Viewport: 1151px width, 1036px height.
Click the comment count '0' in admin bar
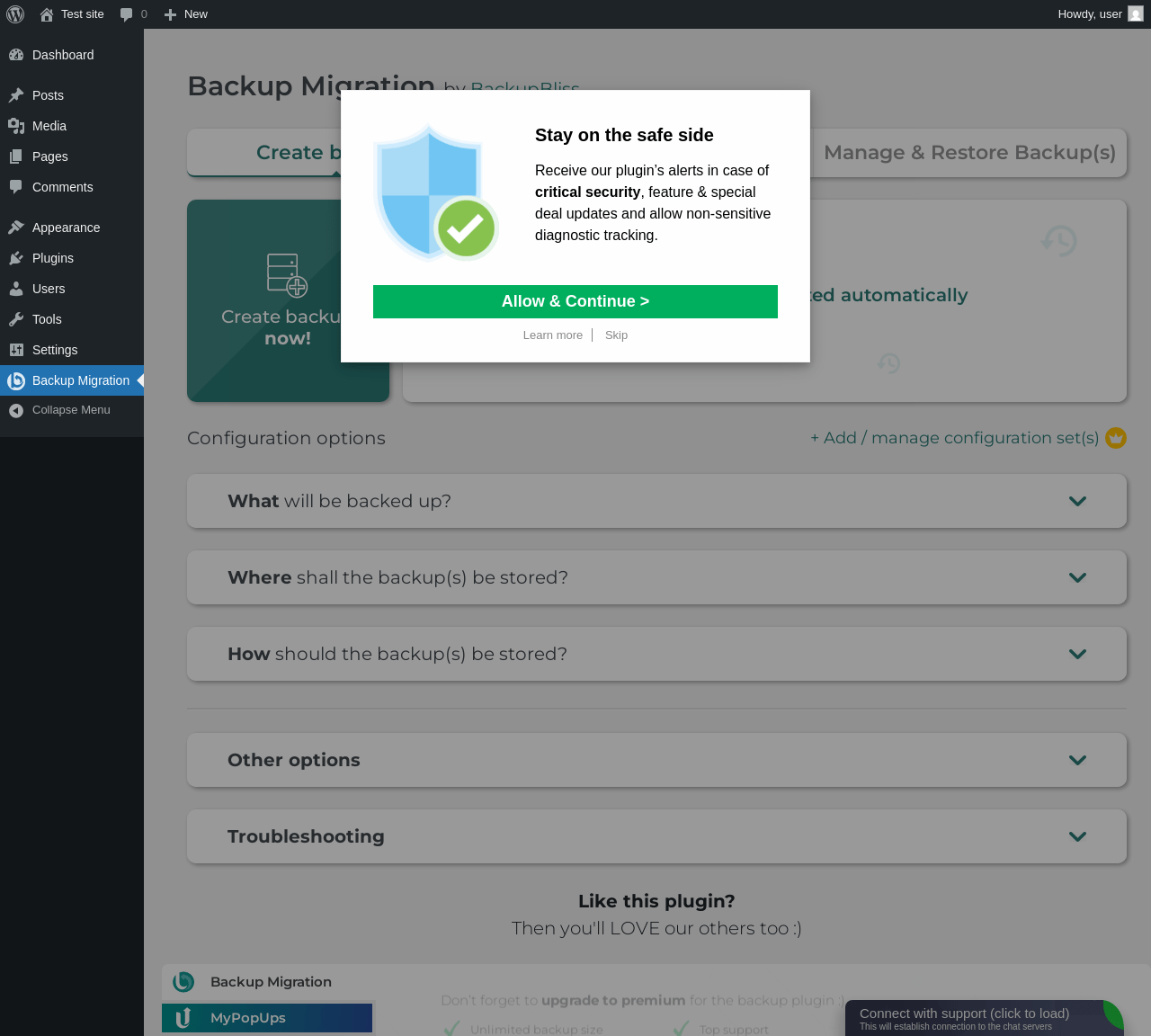[x=144, y=14]
